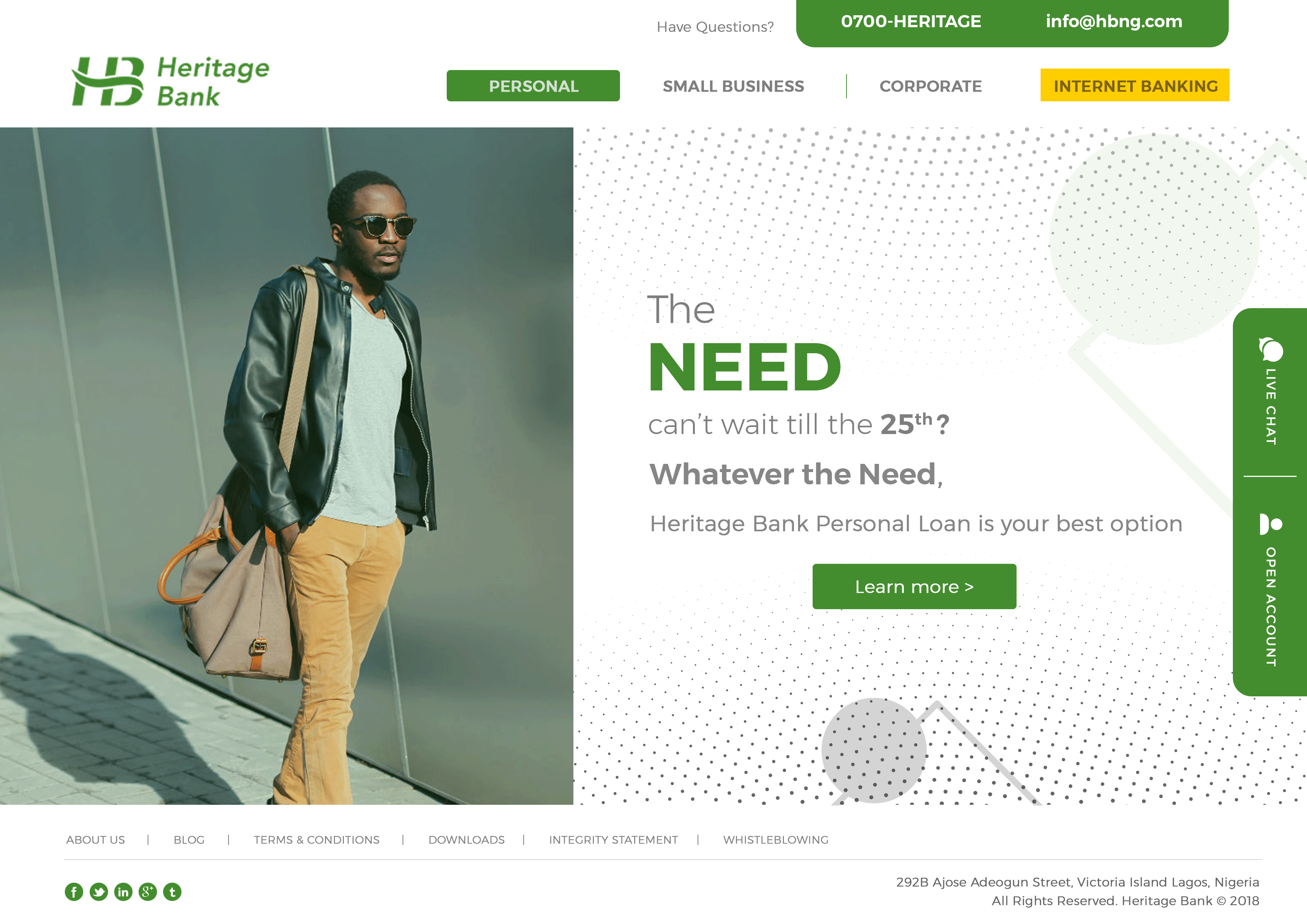The image size is (1307, 924).
Task: Open the Downloads footer link
Action: click(x=467, y=840)
